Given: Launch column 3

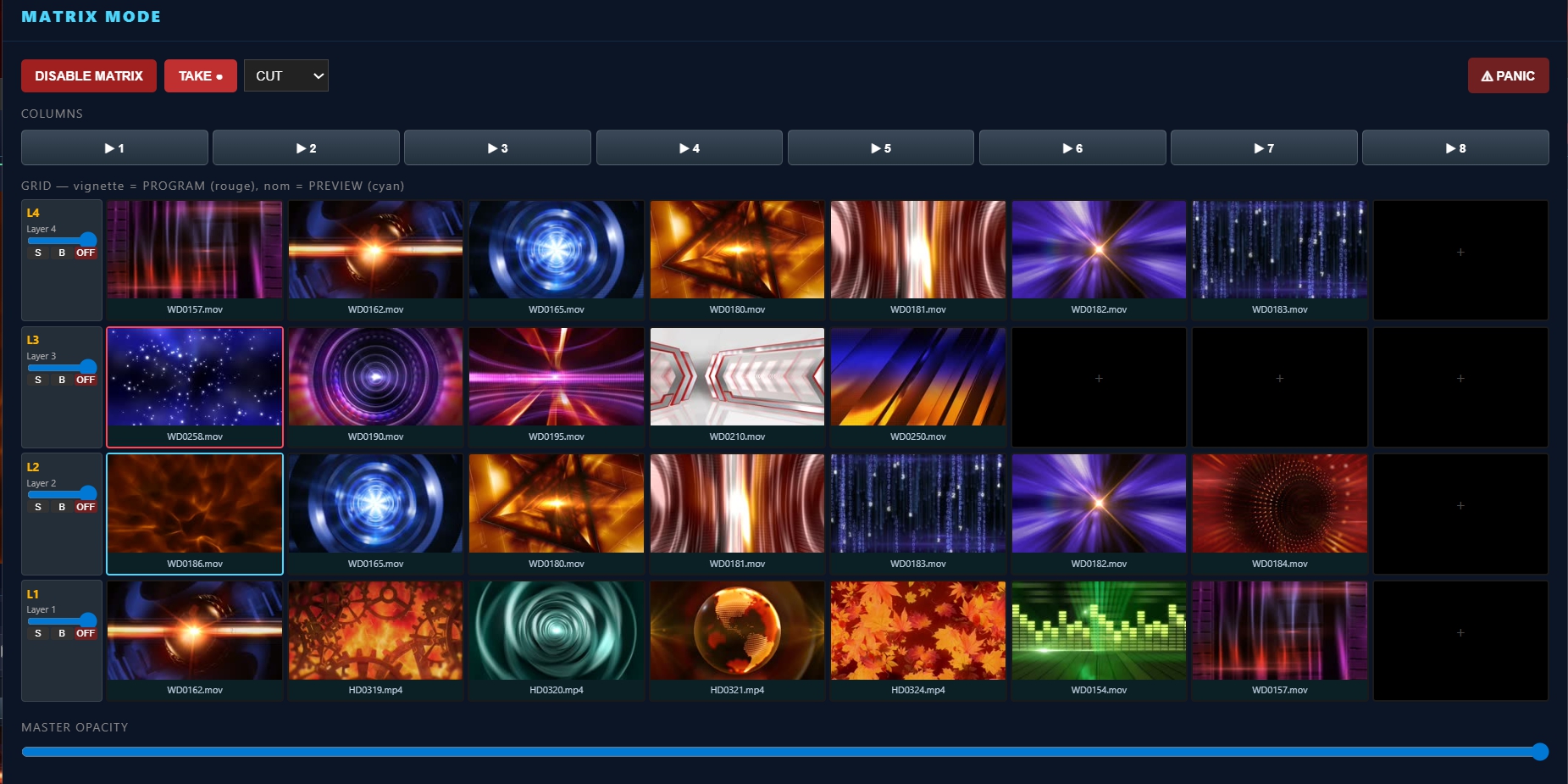Looking at the screenshot, I should (497, 148).
